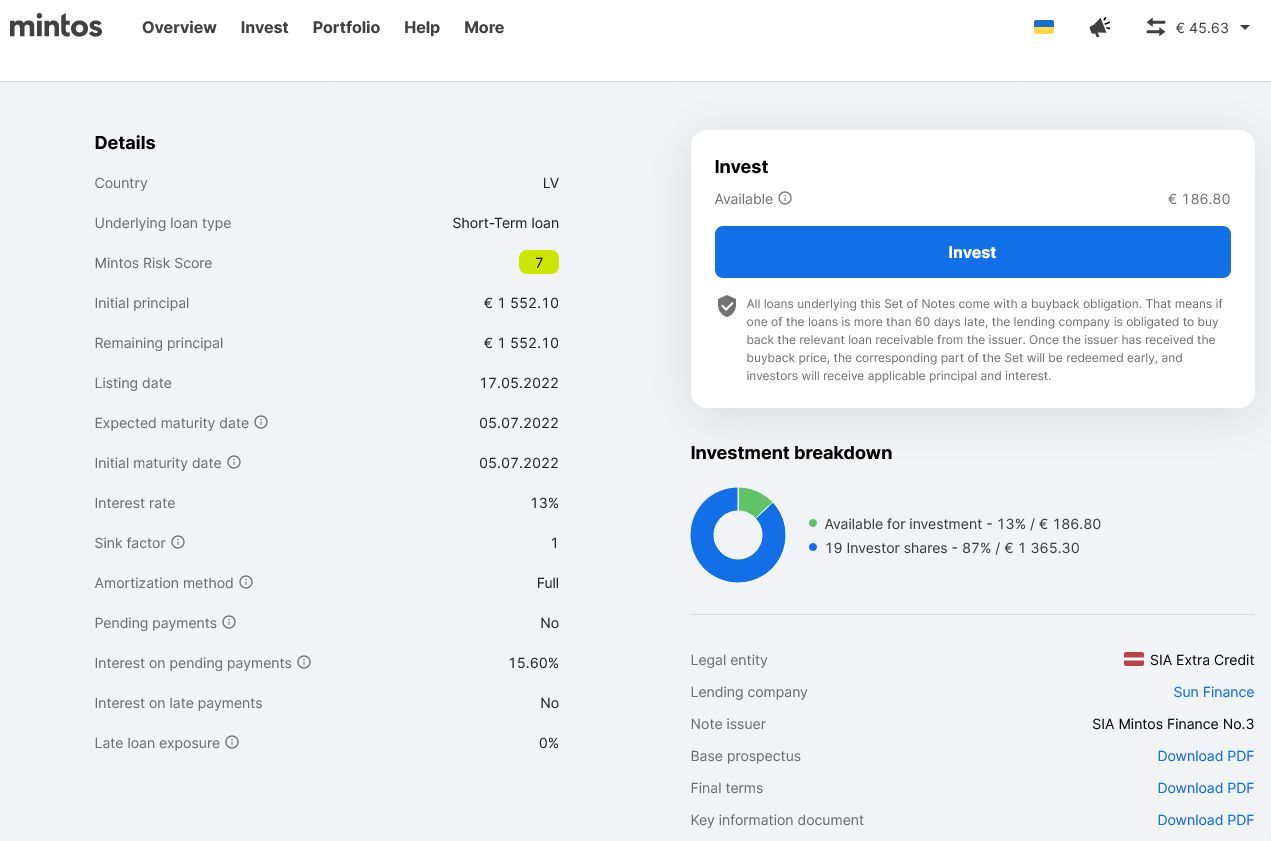The image size is (1271, 841).
Task: Download the Key information document PDF
Action: click(x=1205, y=820)
